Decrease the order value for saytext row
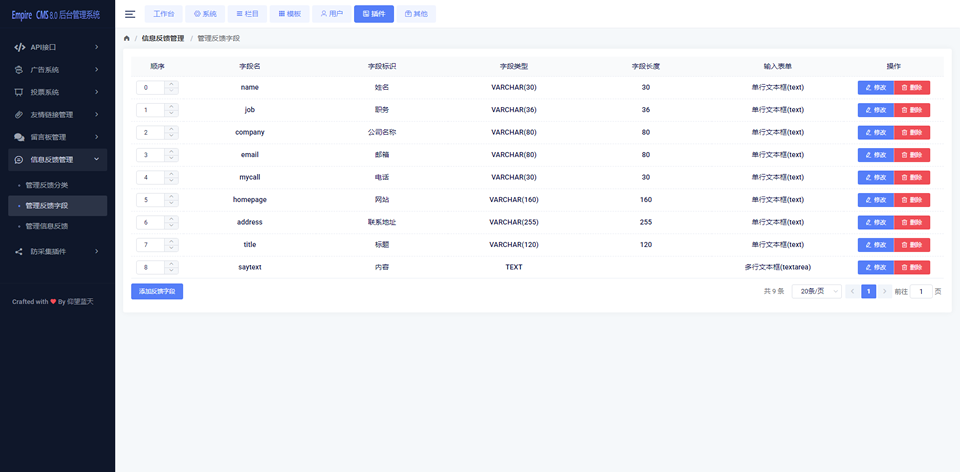 click(x=171, y=271)
